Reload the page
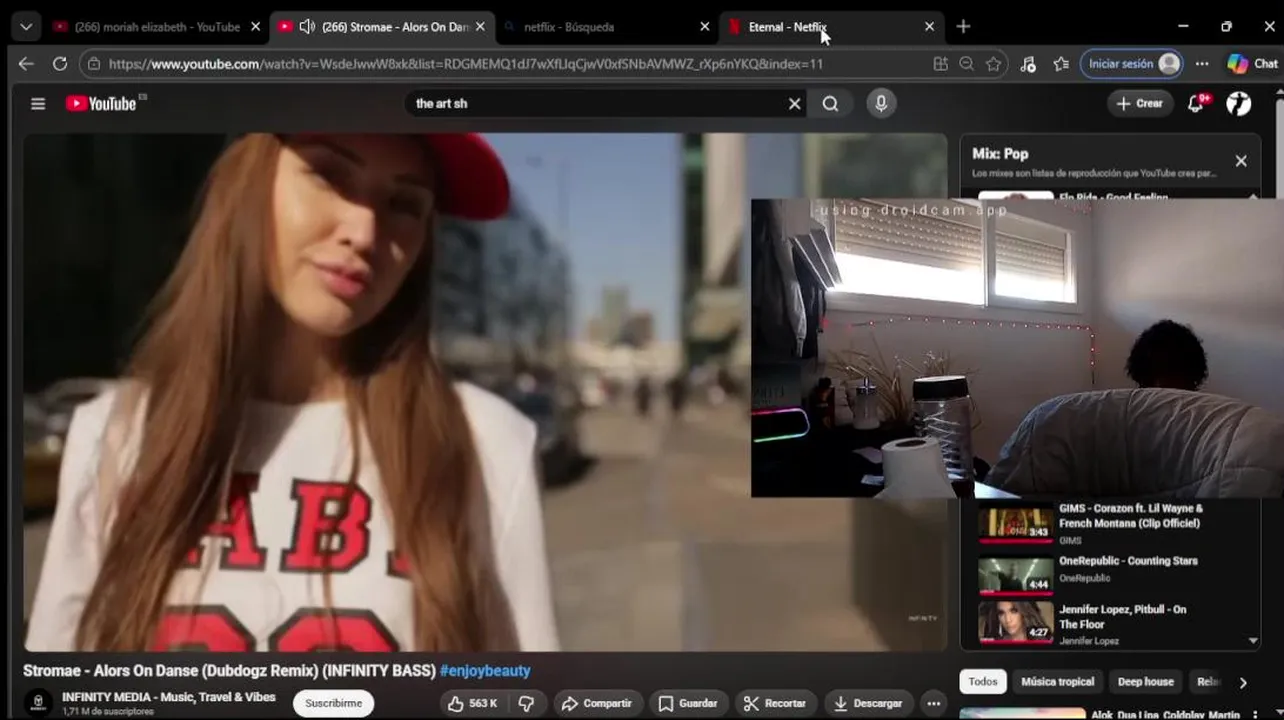1284x720 pixels. [x=60, y=64]
